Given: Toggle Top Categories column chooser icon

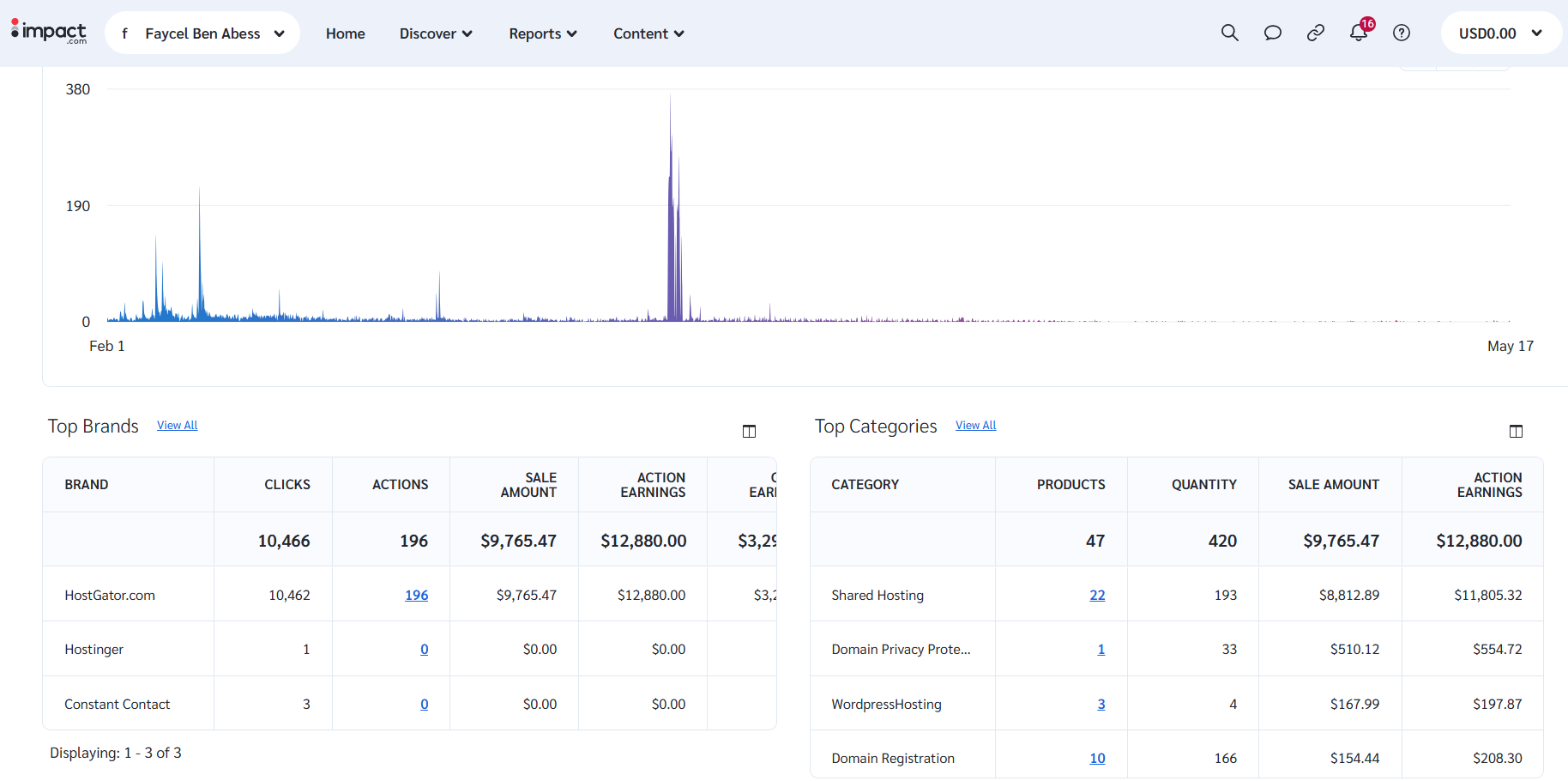Looking at the screenshot, I should 1516,431.
